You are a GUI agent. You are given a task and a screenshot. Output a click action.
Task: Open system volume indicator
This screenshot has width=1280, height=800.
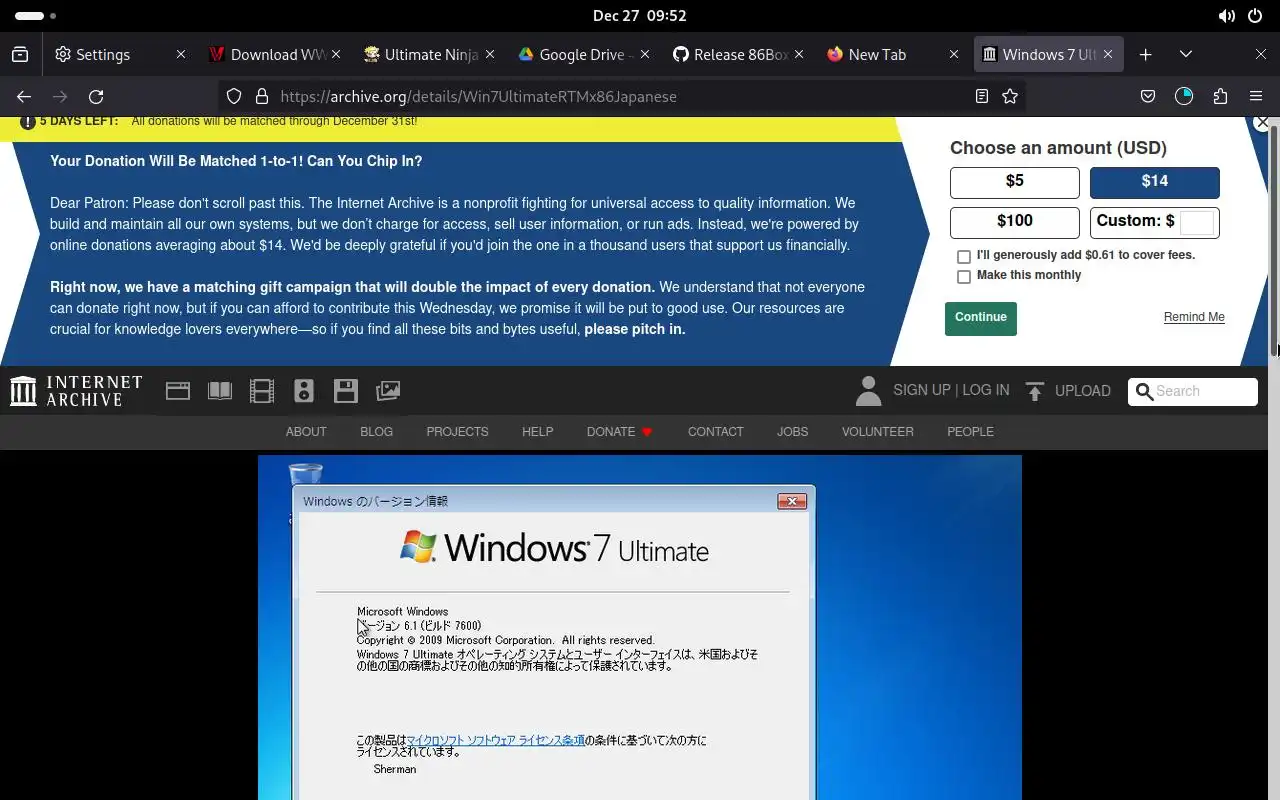[x=1226, y=16]
